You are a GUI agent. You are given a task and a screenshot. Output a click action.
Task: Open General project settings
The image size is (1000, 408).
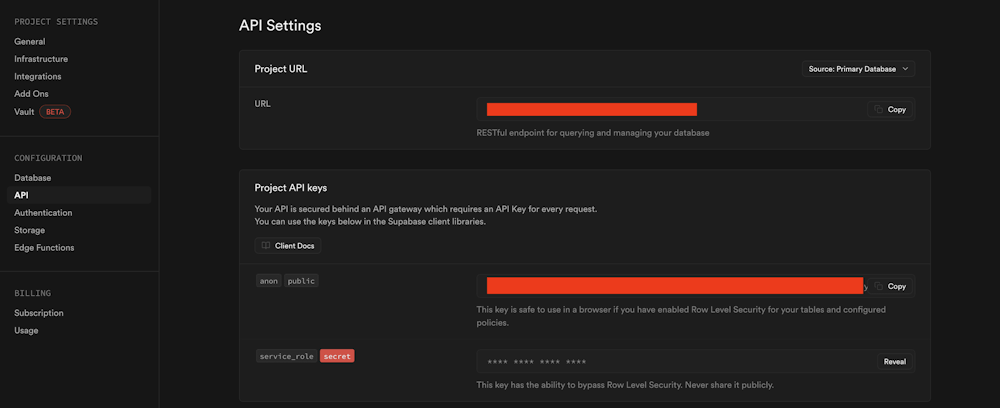30,42
